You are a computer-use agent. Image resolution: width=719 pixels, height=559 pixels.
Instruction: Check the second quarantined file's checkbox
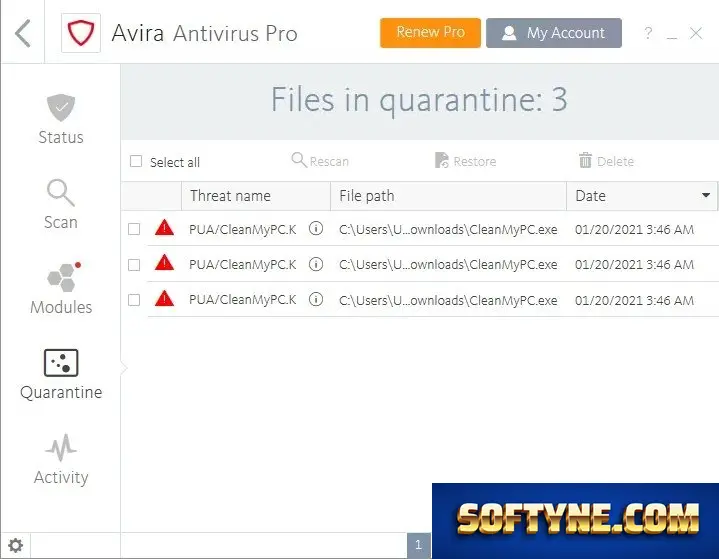(134, 265)
